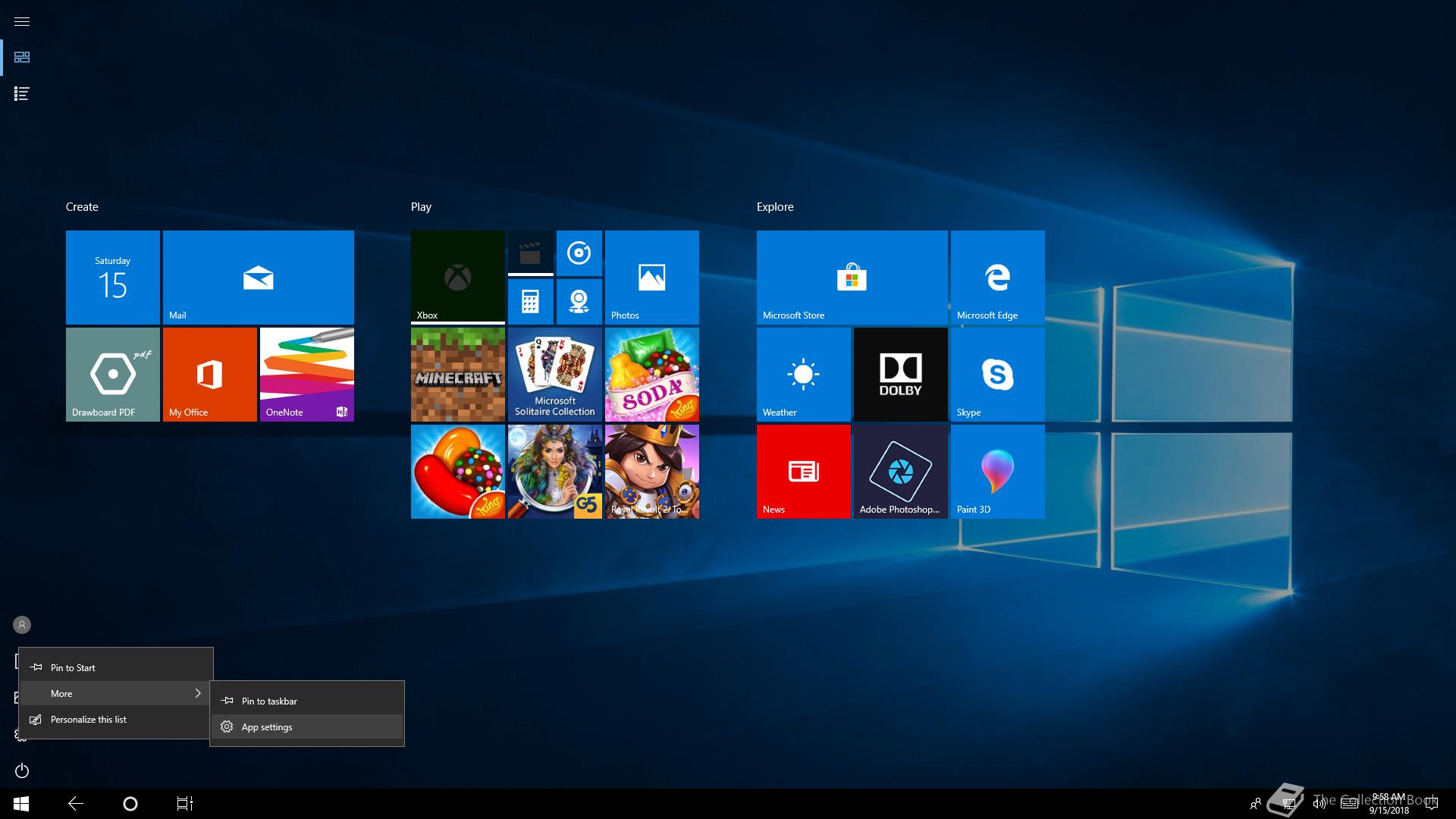This screenshot has width=1456, height=819.
Task: Launch the Calculator tile
Action: [531, 302]
